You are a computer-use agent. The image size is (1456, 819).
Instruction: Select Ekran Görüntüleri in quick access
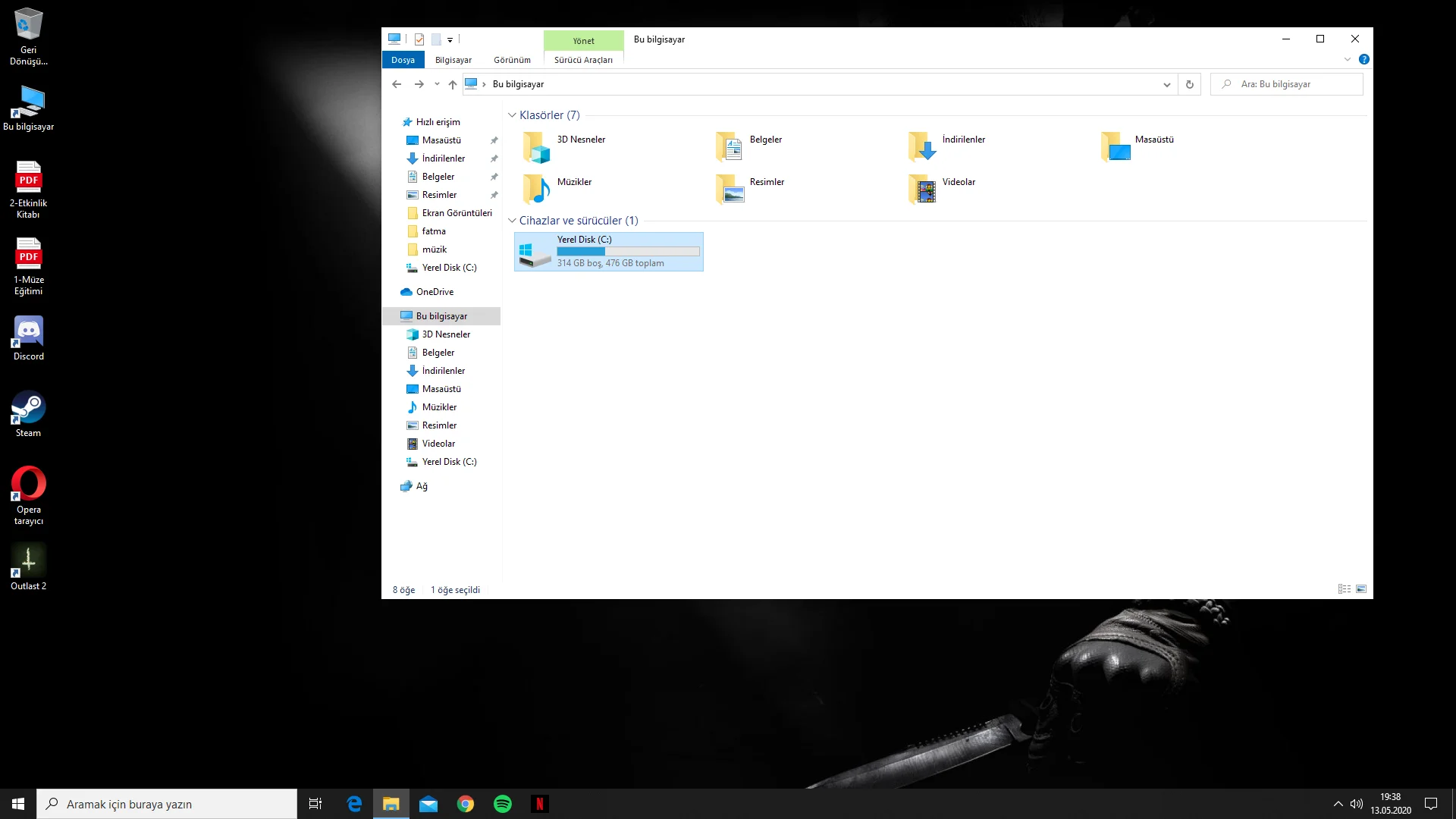click(457, 213)
